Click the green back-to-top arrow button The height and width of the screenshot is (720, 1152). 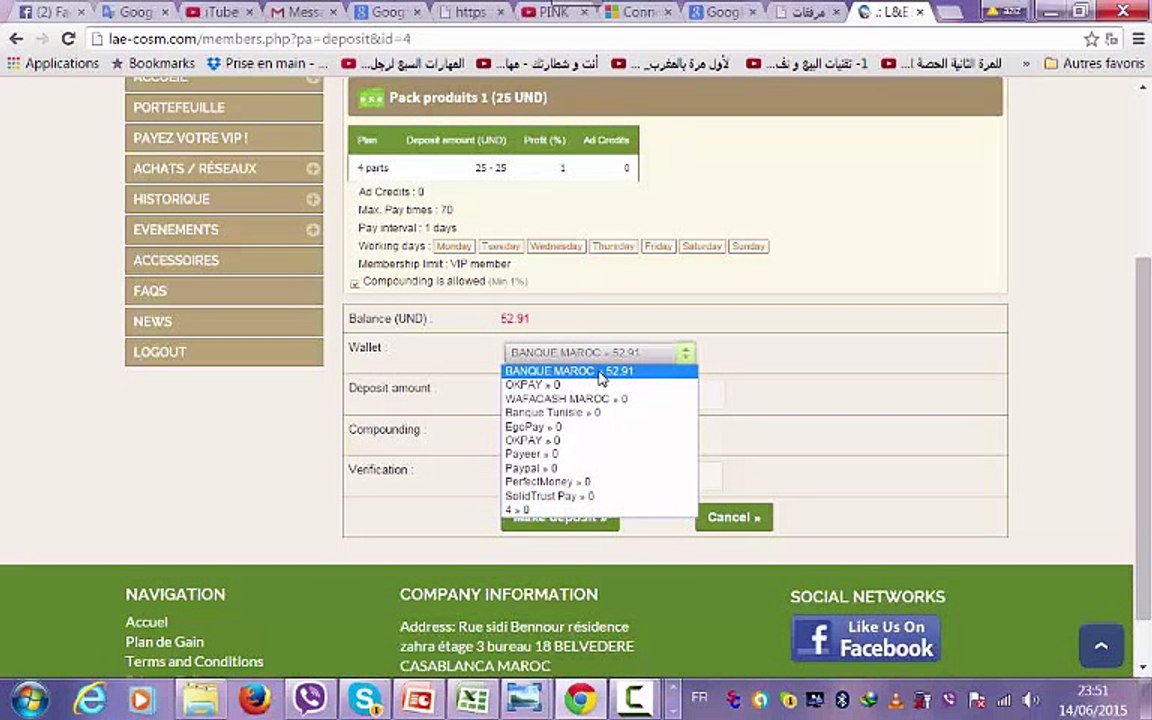[x=1101, y=646]
